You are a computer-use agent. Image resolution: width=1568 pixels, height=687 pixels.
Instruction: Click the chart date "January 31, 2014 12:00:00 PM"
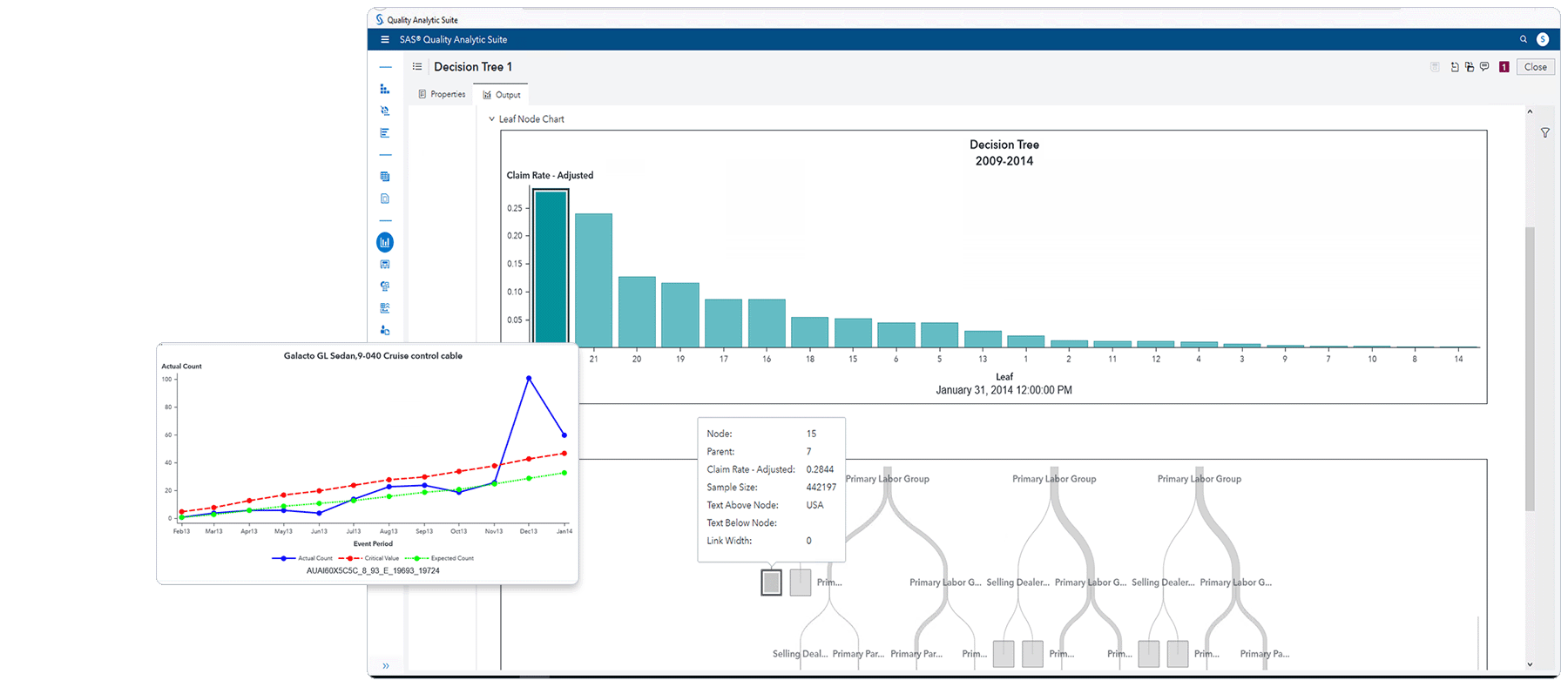1004,390
